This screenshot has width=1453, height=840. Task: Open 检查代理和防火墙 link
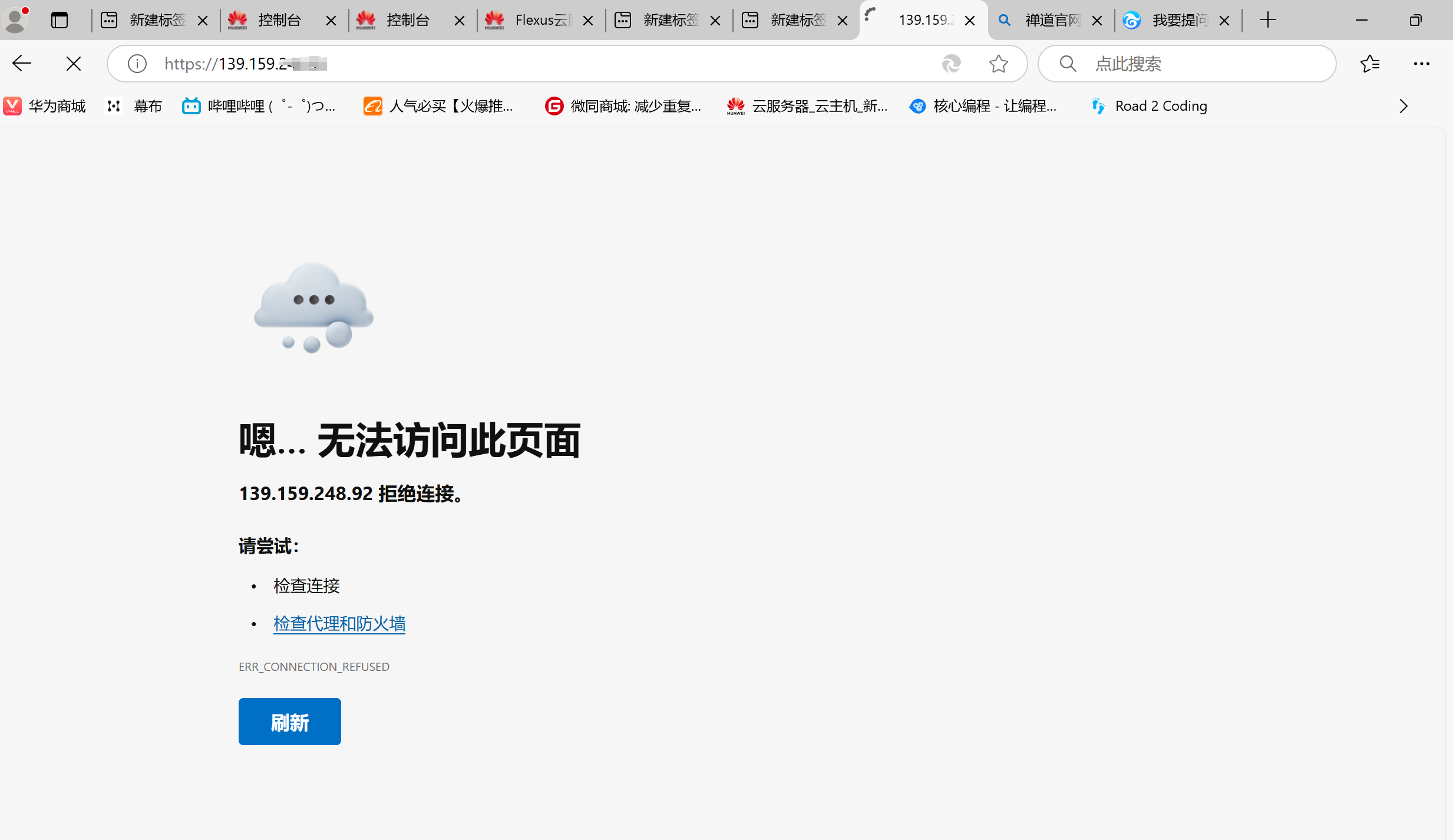pyautogui.click(x=339, y=623)
